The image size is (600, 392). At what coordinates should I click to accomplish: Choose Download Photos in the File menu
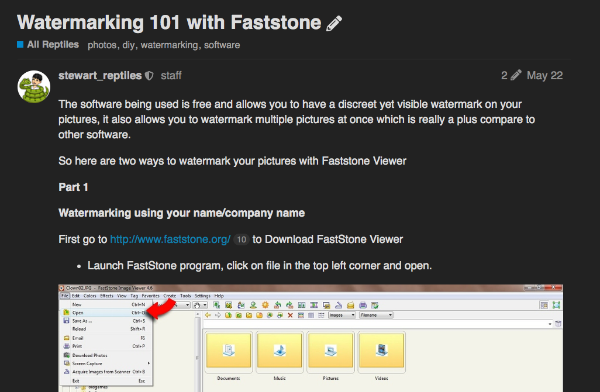107,355
